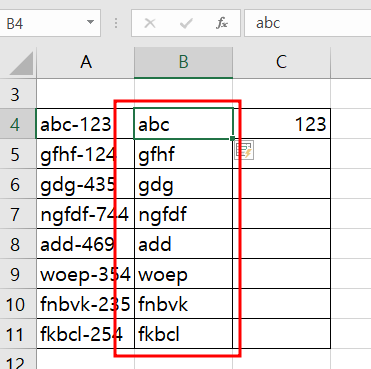This screenshot has width=371, height=369.
Task: Select cell containing add-469
Action: [85, 244]
